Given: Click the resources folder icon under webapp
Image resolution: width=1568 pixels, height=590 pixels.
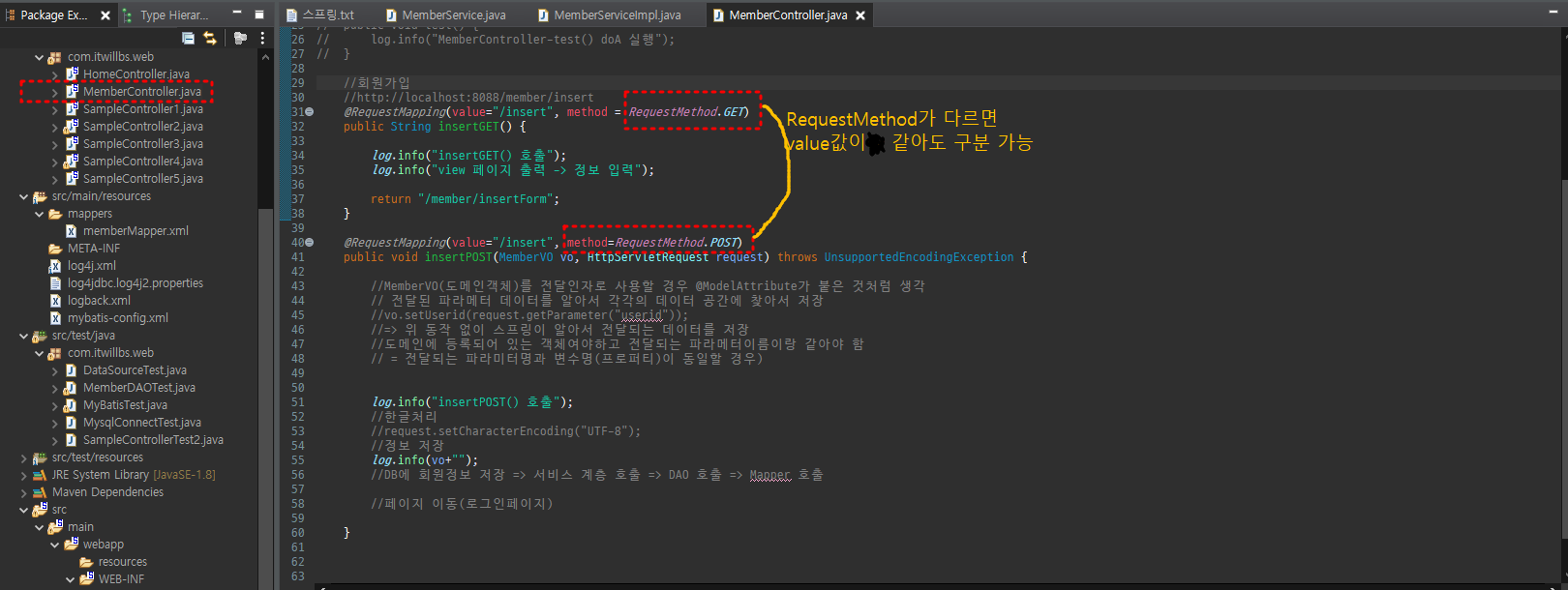Looking at the screenshot, I should (x=86, y=562).
